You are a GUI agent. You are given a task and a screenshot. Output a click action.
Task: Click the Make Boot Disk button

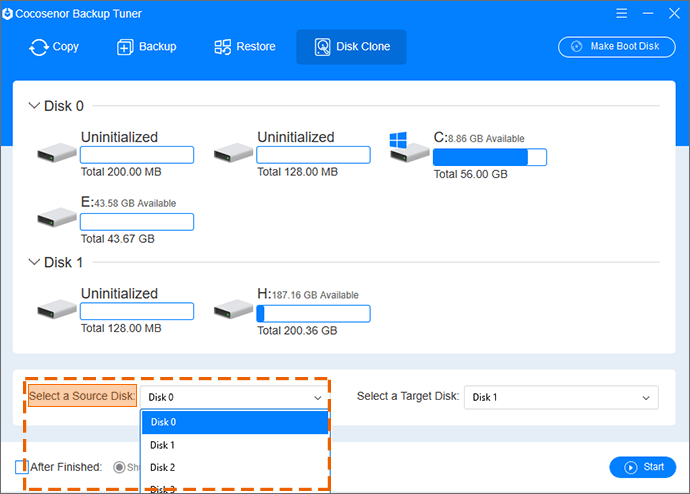click(617, 47)
